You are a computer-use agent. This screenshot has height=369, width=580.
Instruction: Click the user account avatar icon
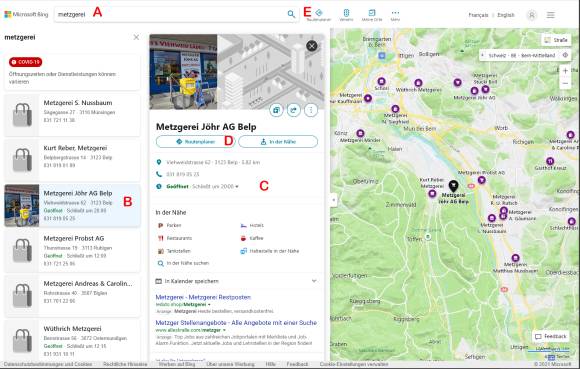532,15
